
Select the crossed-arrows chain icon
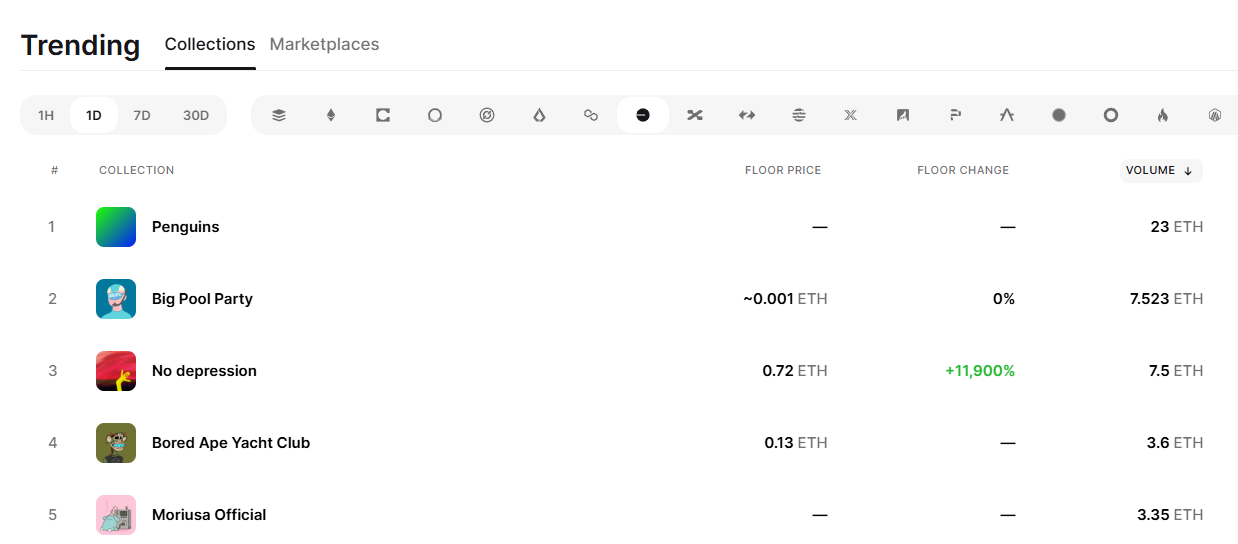click(x=695, y=115)
